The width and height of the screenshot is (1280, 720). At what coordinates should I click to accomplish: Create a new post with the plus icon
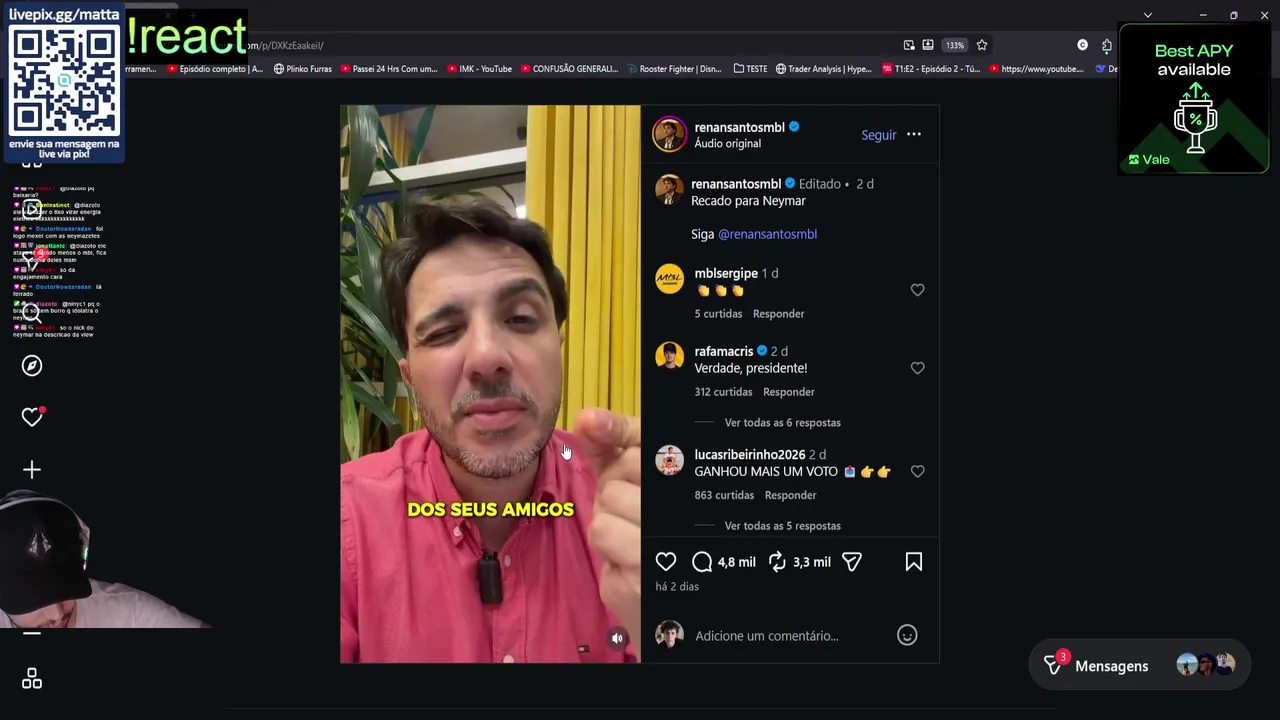point(32,470)
